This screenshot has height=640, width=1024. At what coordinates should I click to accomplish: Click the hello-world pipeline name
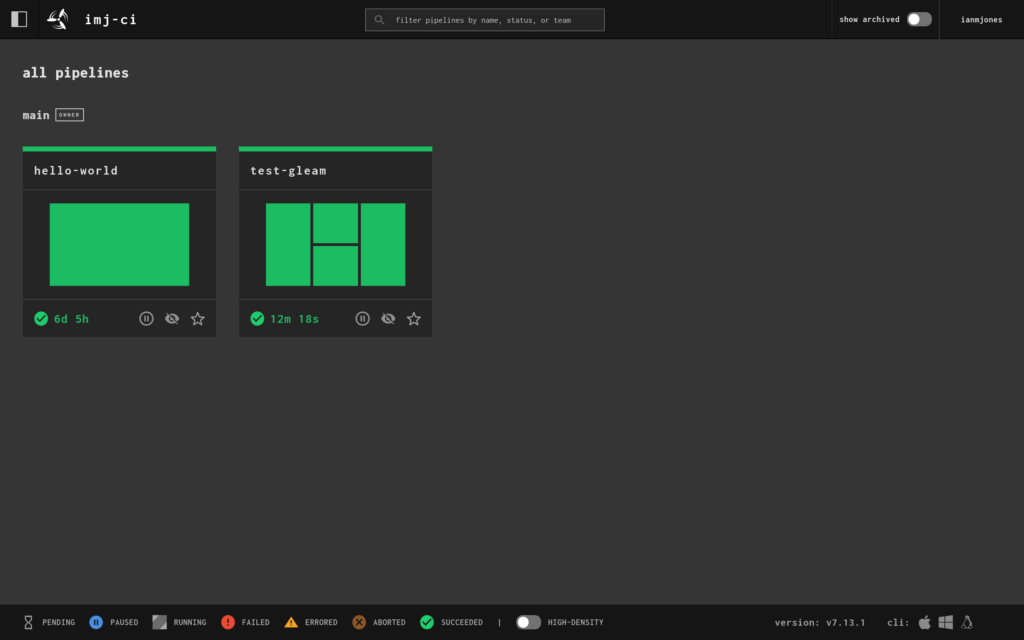click(76, 170)
